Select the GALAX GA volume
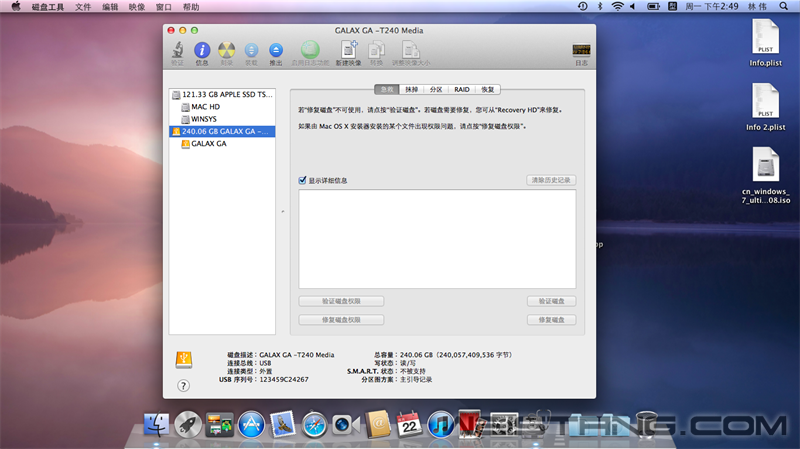This screenshot has height=449, width=800. [x=208, y=143]
